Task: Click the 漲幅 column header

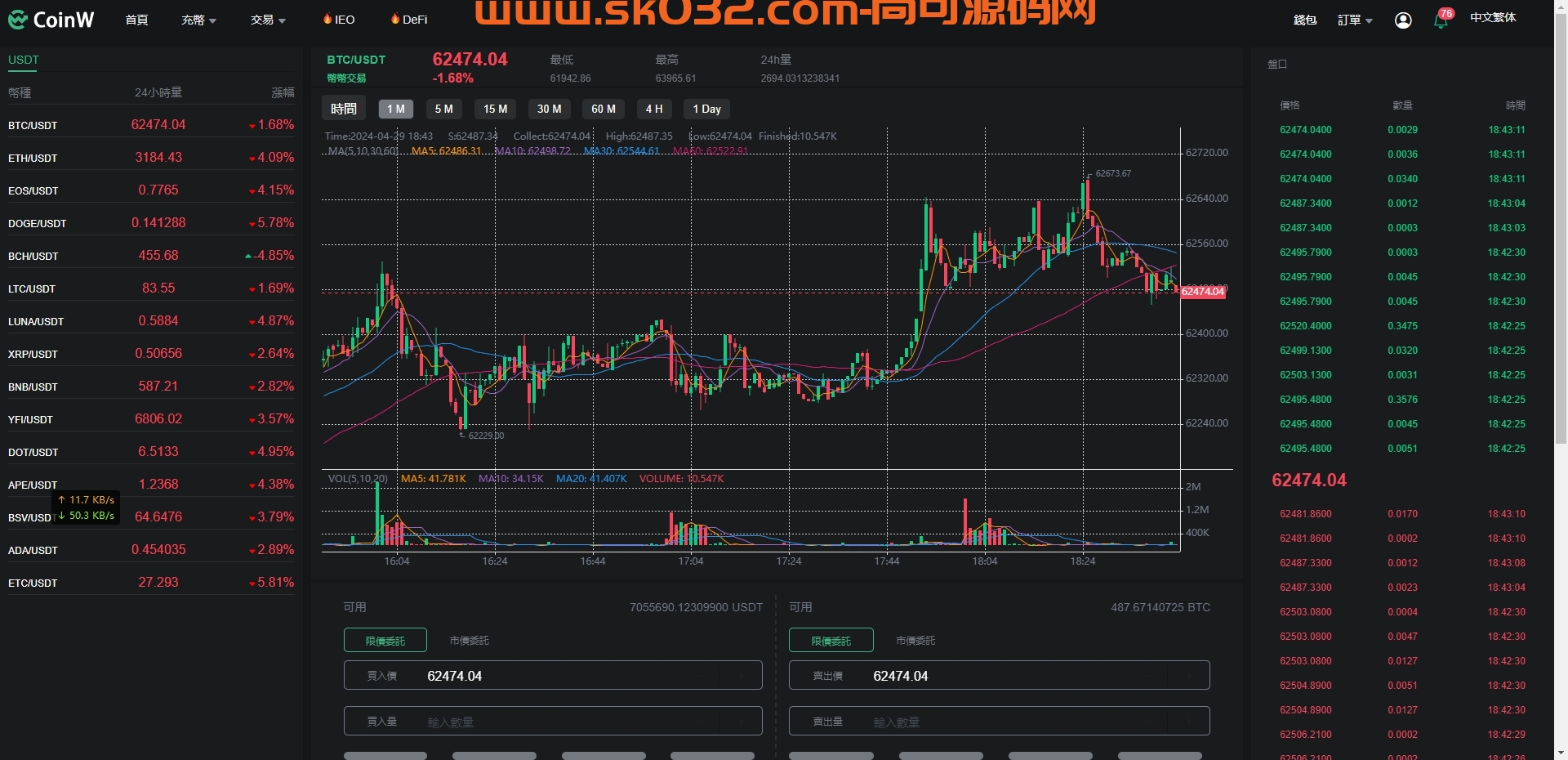Action: tap(283, 92)
